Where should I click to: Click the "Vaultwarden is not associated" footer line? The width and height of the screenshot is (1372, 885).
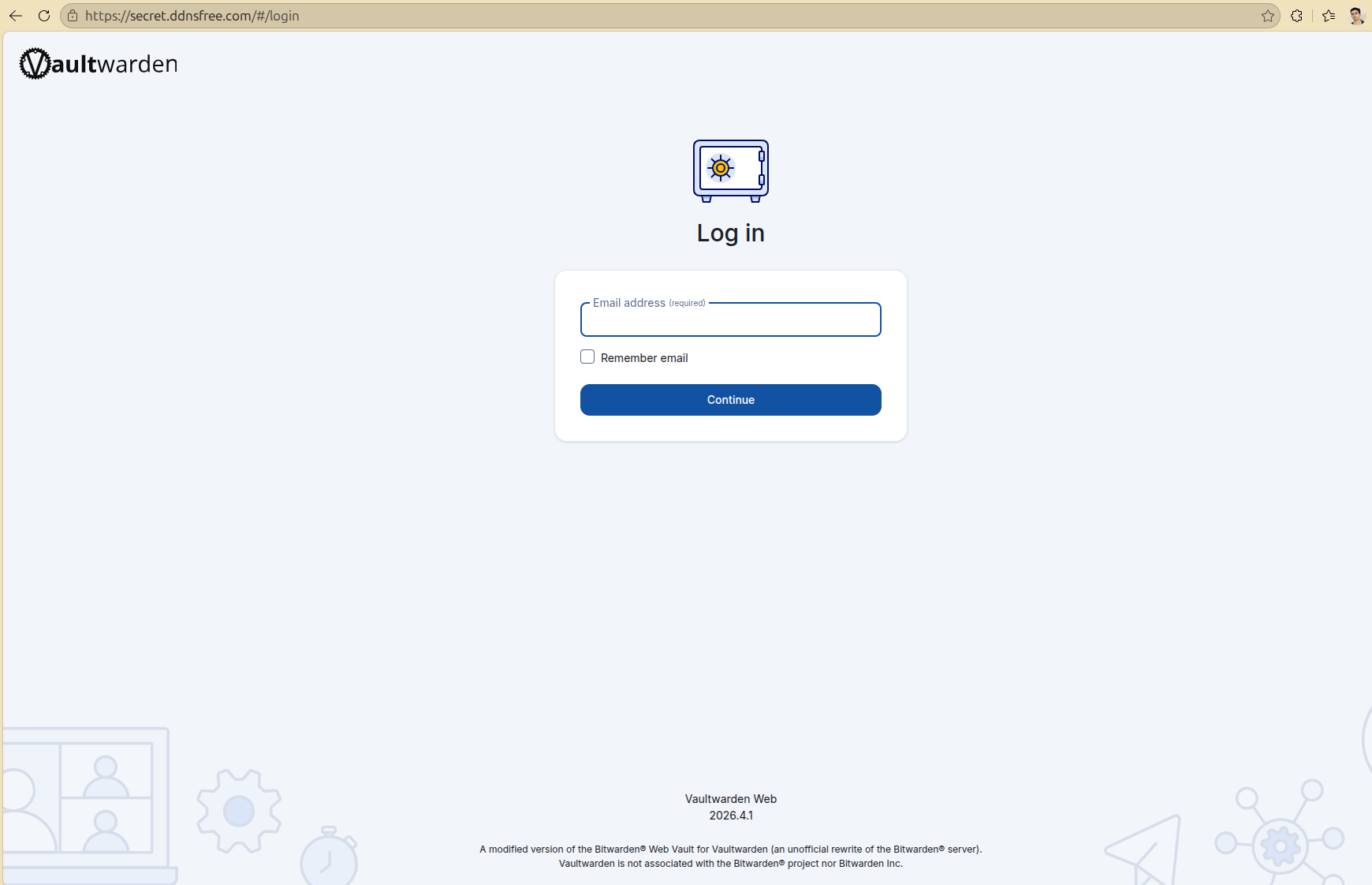click(731, 864)
